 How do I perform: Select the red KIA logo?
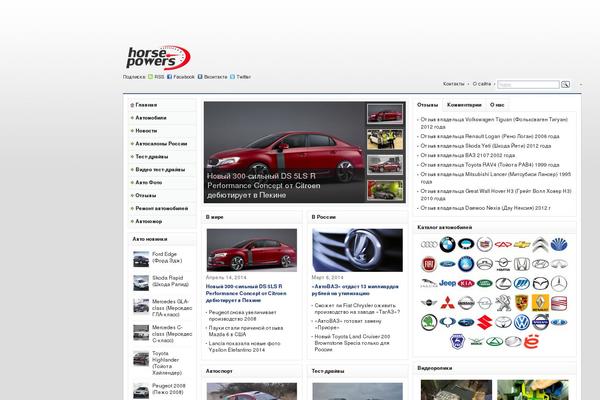click(466, 284)
